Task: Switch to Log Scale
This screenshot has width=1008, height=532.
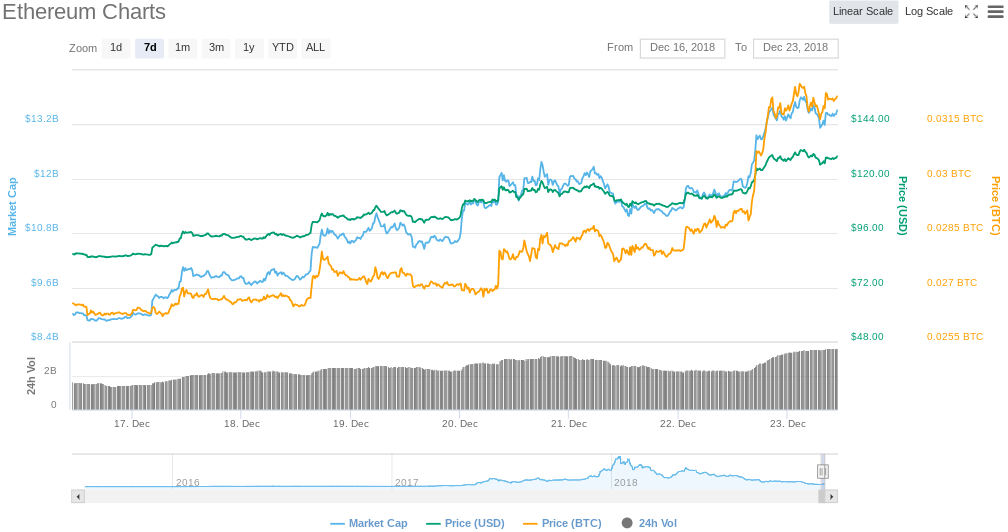Action: coord(928,12)
